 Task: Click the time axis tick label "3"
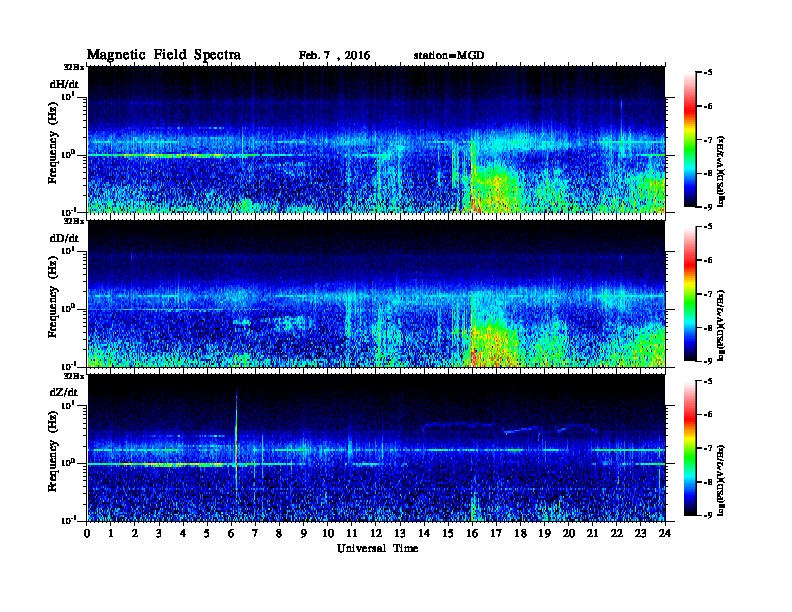click(160, 534)
